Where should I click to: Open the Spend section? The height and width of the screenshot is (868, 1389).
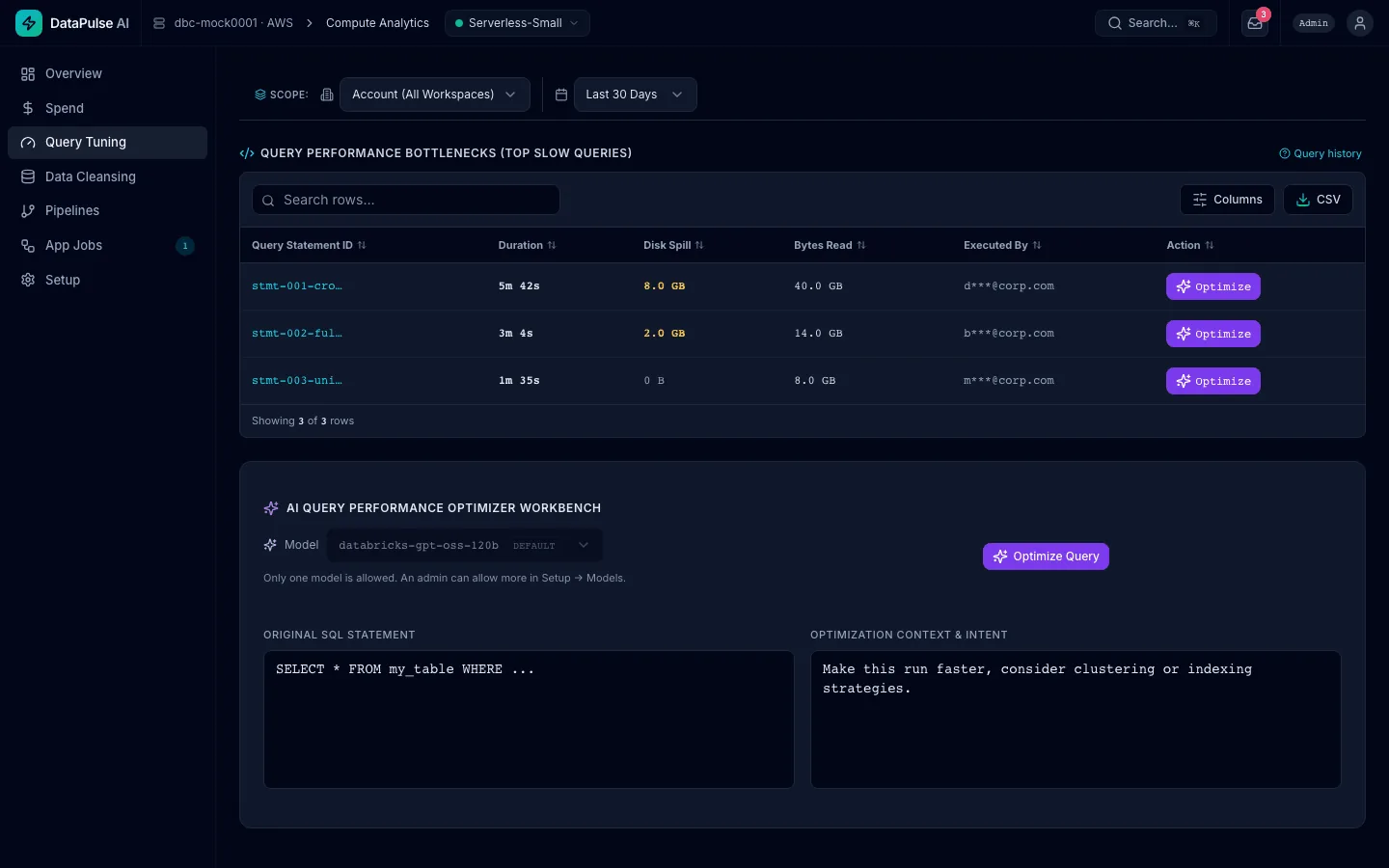(x=108, y=108)
